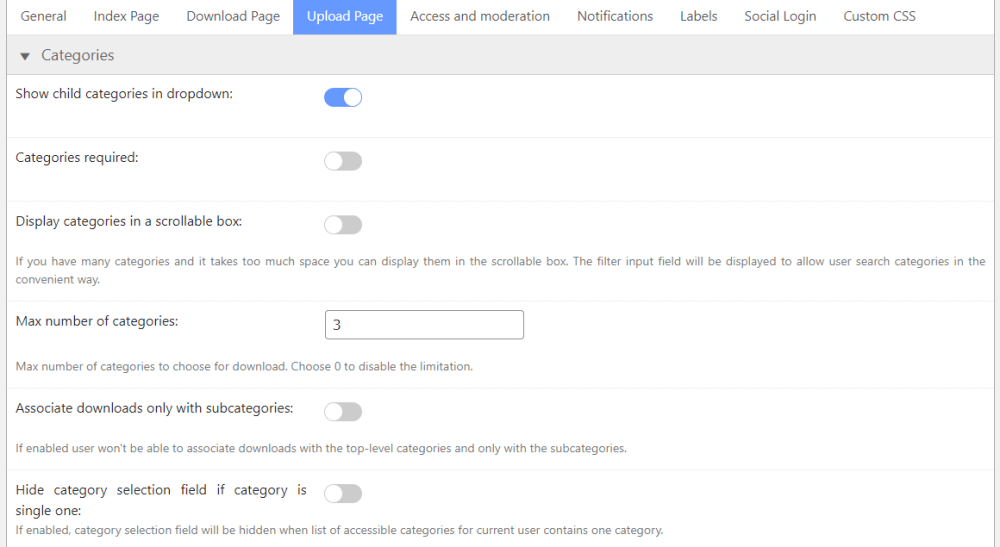Click the 'Categories required' label text

[x=77, y=158]
